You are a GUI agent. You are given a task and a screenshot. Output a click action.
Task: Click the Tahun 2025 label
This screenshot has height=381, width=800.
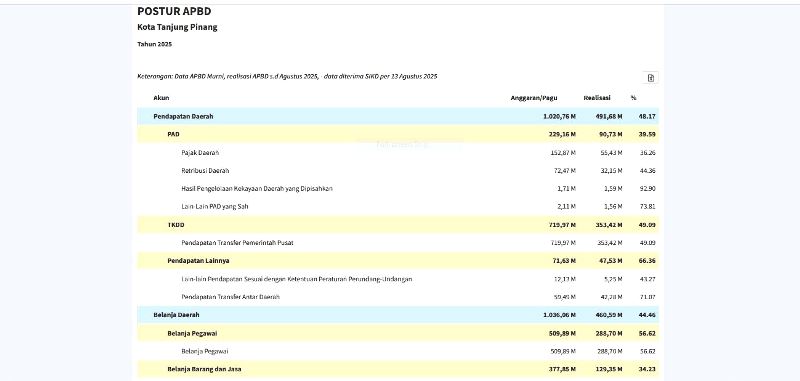click(x=155, y=44)
